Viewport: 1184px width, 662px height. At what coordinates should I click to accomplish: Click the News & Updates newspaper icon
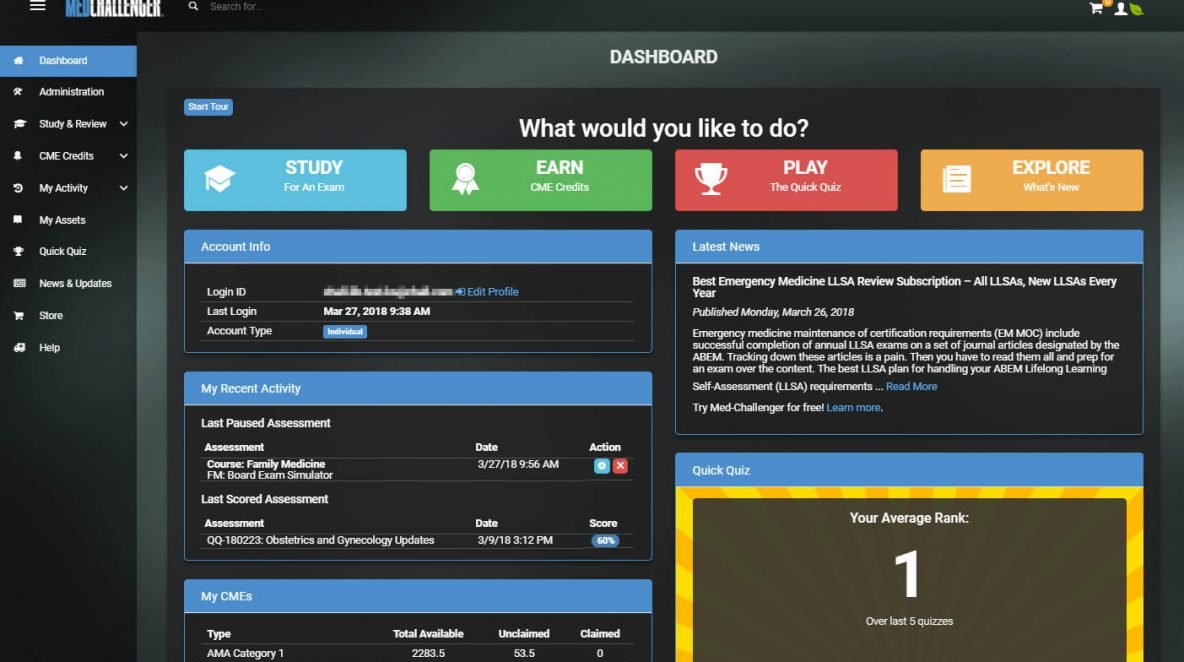19,283
